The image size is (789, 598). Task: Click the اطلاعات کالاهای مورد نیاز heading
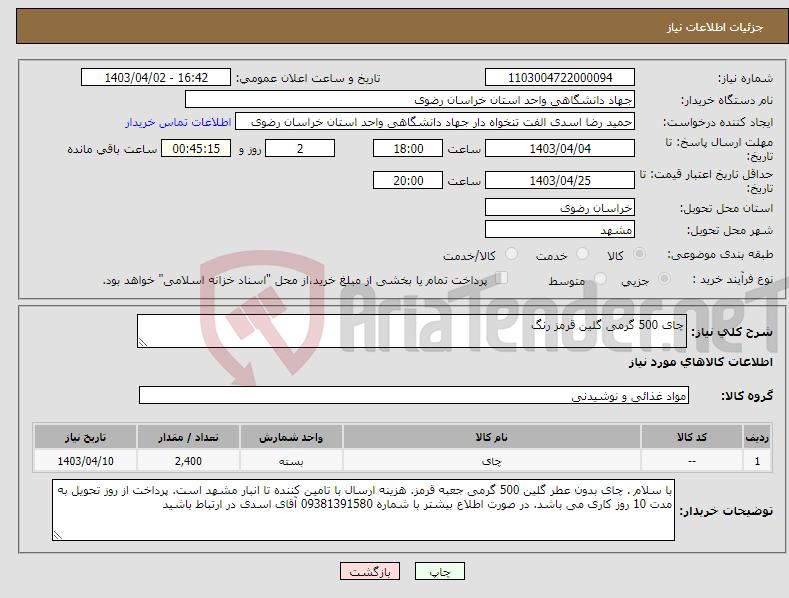point(700,362)
